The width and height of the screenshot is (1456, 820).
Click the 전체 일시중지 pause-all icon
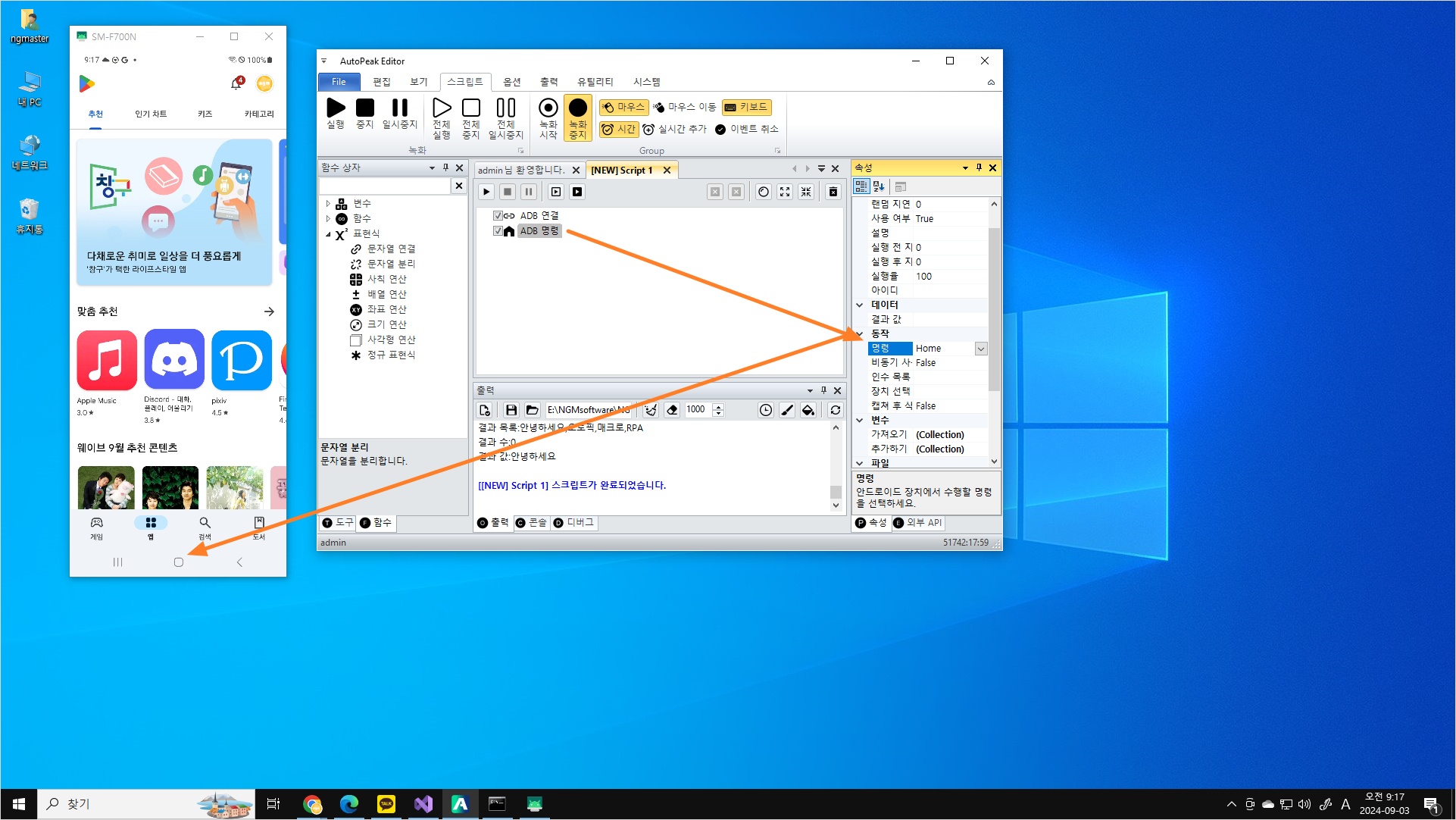(505, 108)
